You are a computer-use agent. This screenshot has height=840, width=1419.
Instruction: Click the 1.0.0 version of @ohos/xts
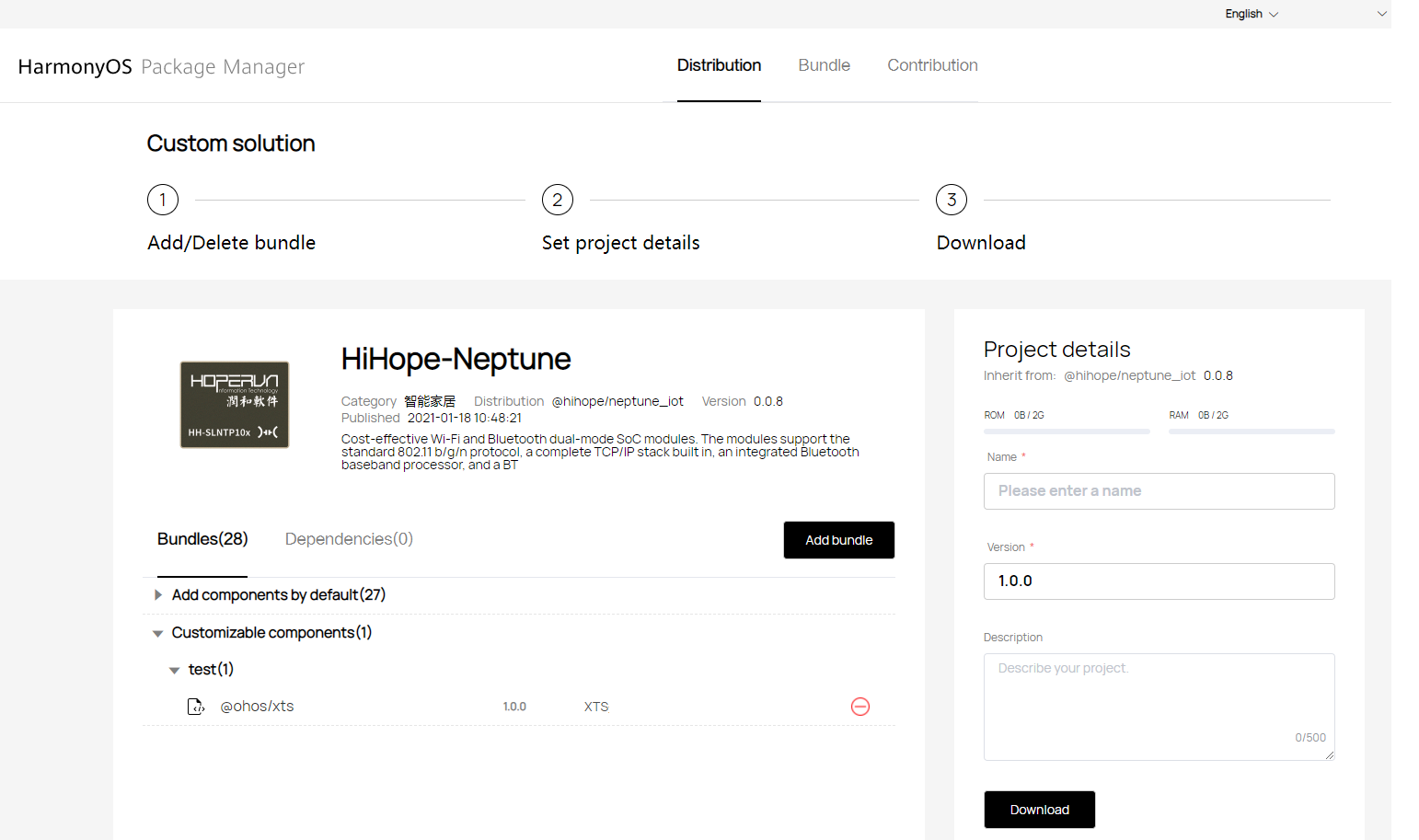tap(514, 707)
